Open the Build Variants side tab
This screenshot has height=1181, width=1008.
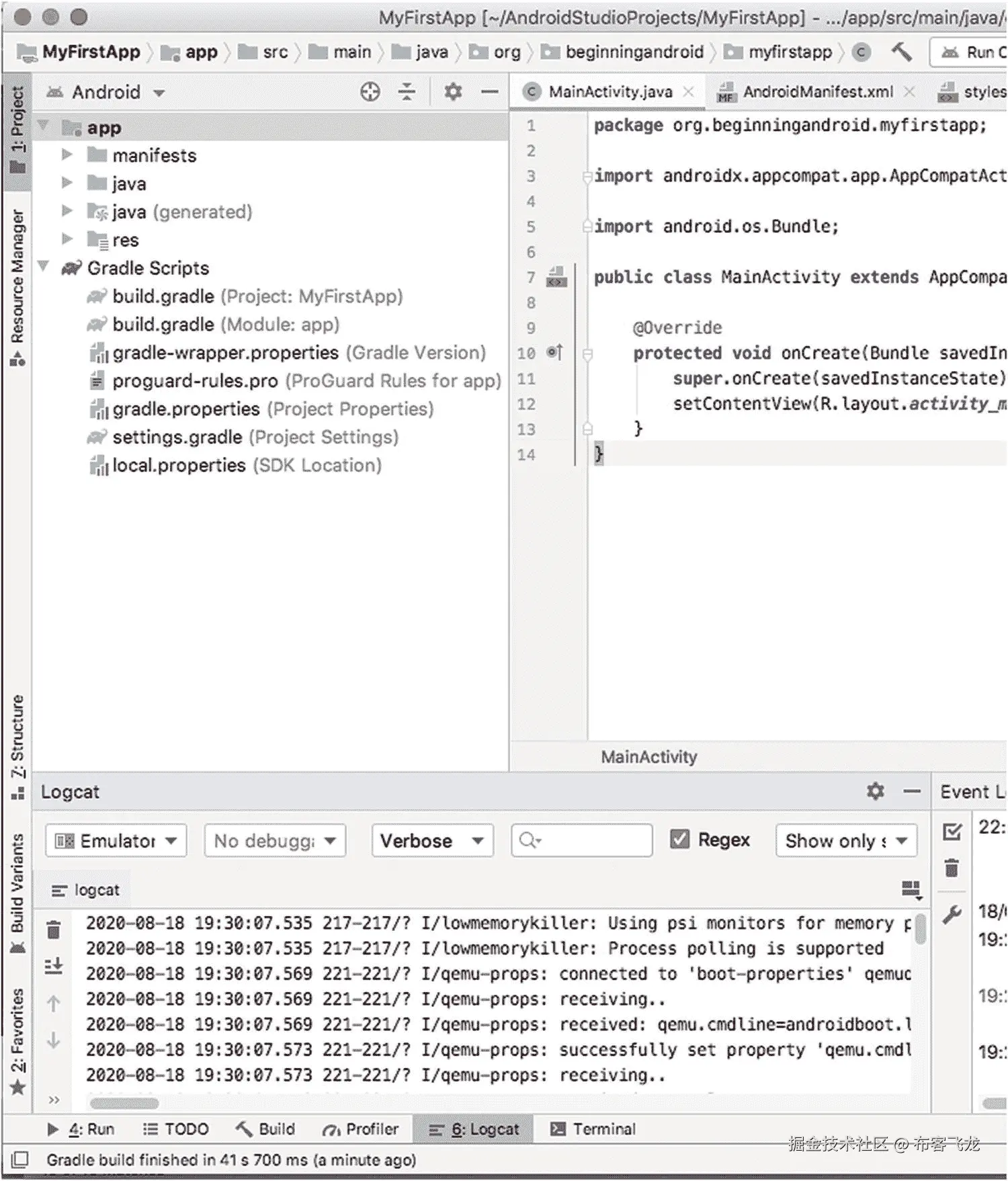pyautogui.click(x=17, y=893)
